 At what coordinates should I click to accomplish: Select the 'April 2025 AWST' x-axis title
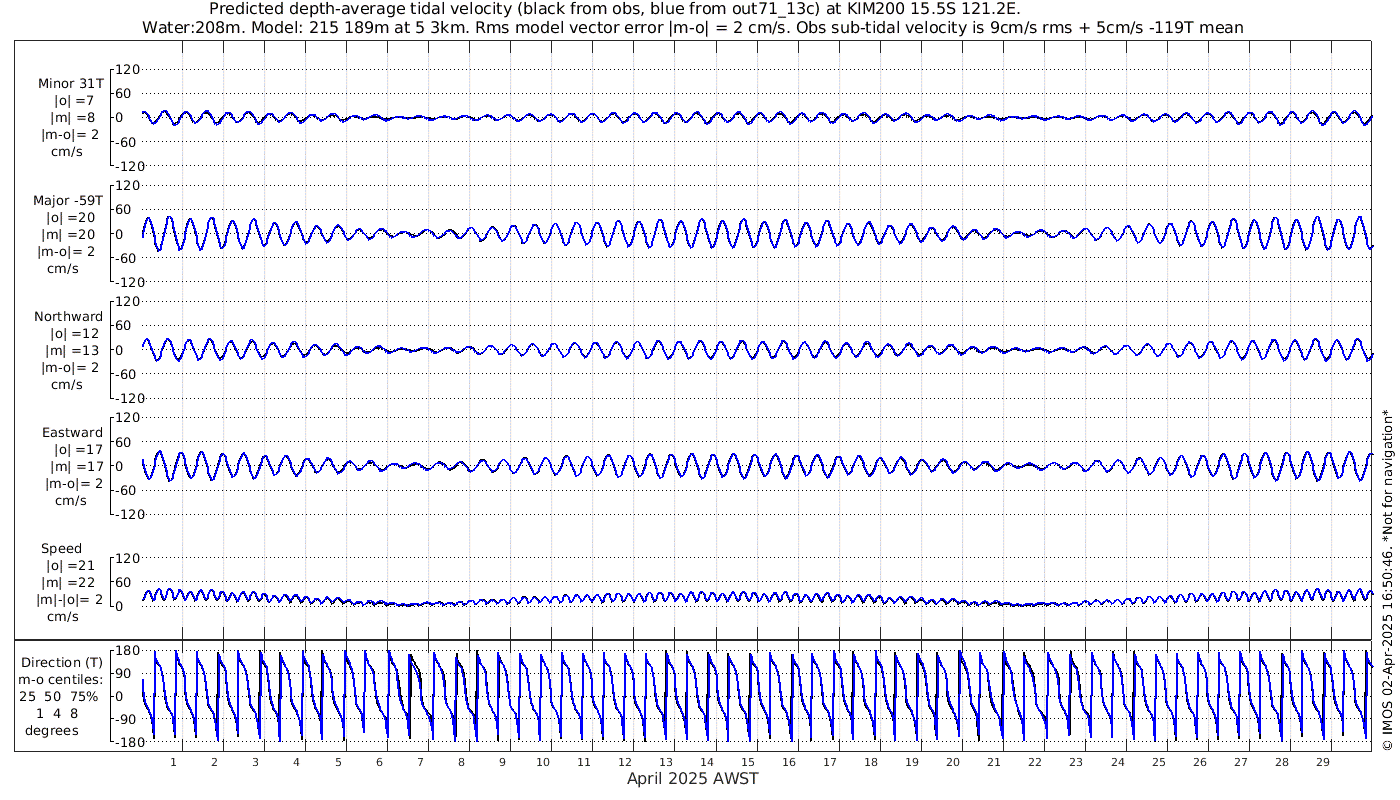(x=692, y=778)
